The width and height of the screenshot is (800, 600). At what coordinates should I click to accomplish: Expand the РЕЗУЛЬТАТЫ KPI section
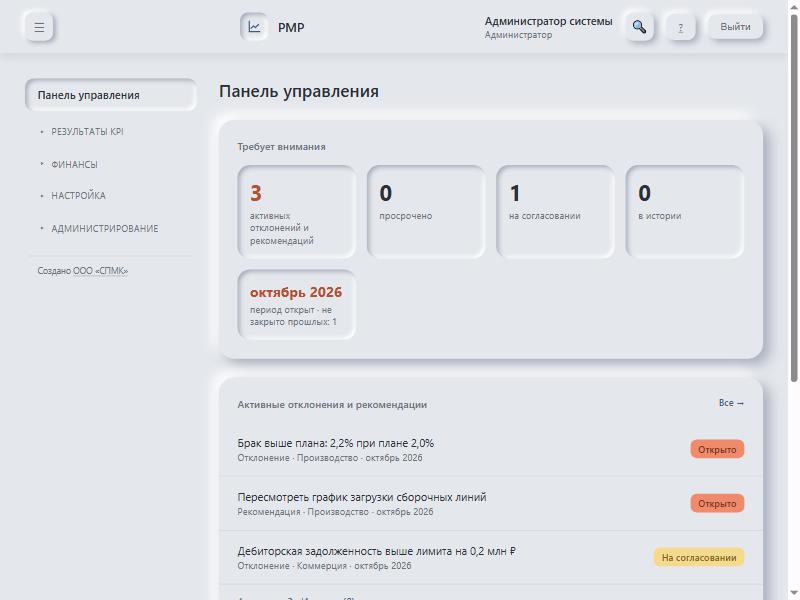pyautogui.click(x=87, y=132)
